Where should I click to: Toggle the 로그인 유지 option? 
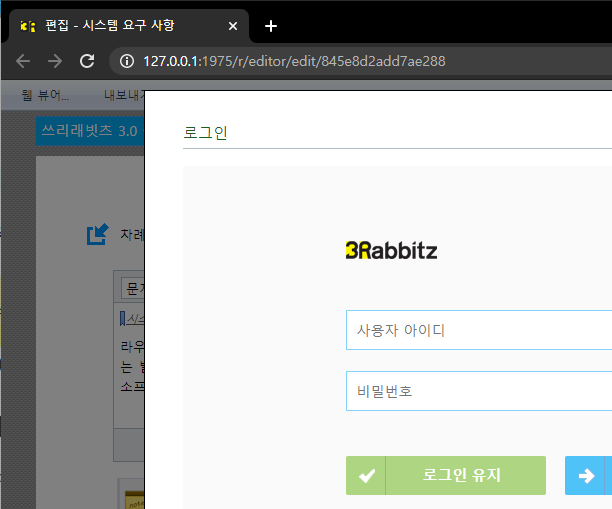coord(446,475)
